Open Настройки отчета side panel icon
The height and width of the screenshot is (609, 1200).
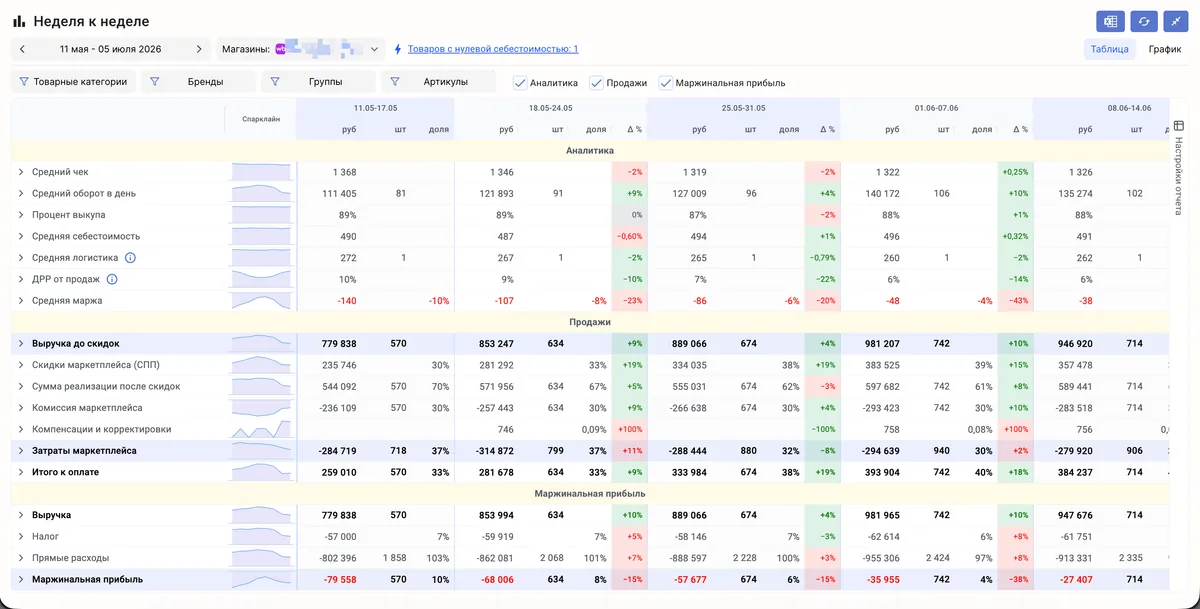coord(1178,126)
